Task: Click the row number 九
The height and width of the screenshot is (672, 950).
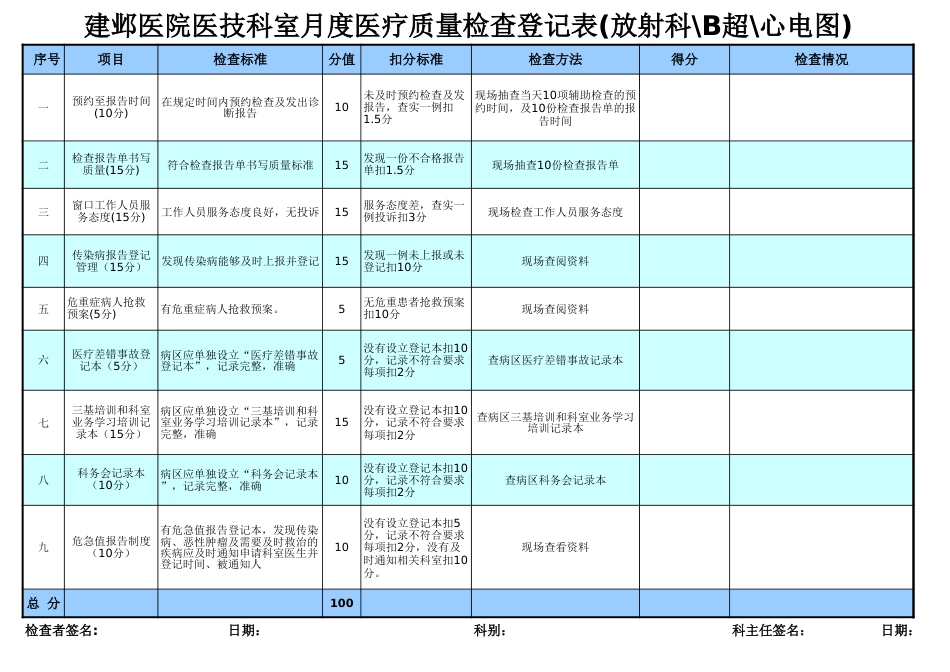Action: (x=44, y=547)
